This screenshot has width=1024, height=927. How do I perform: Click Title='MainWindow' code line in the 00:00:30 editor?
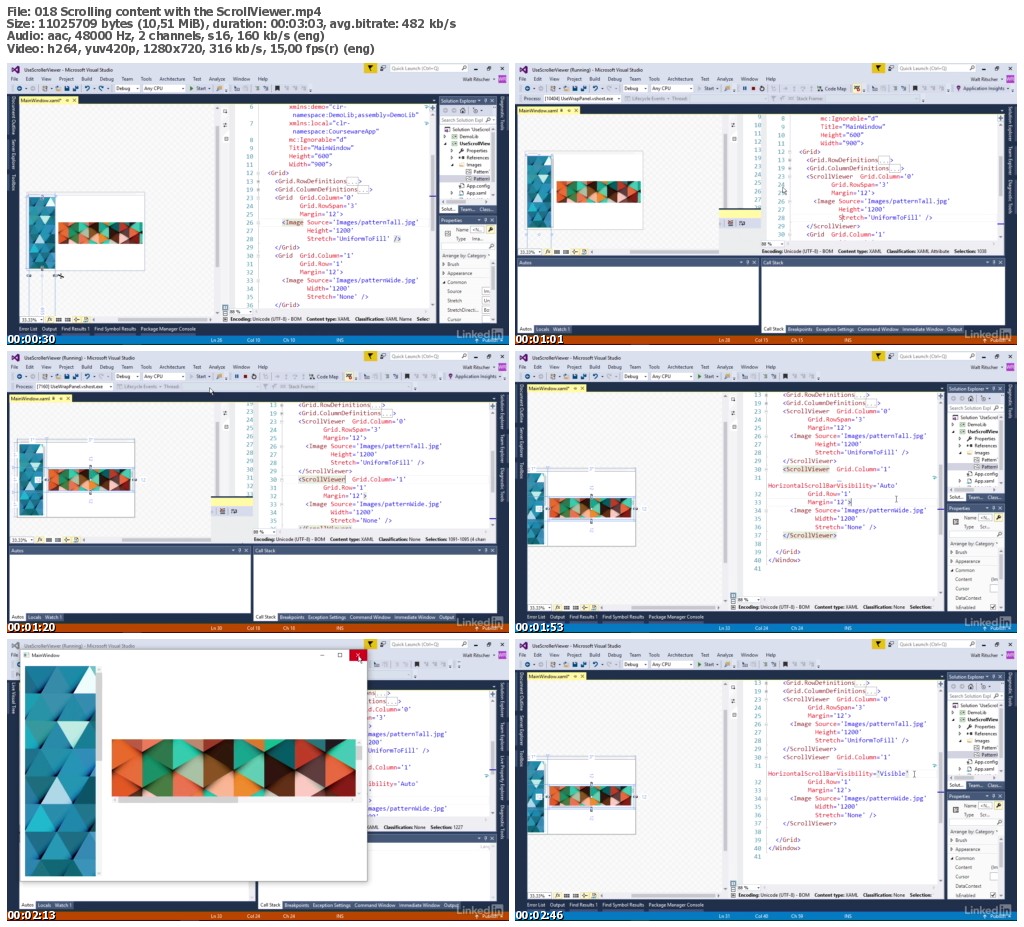[321, 148]
